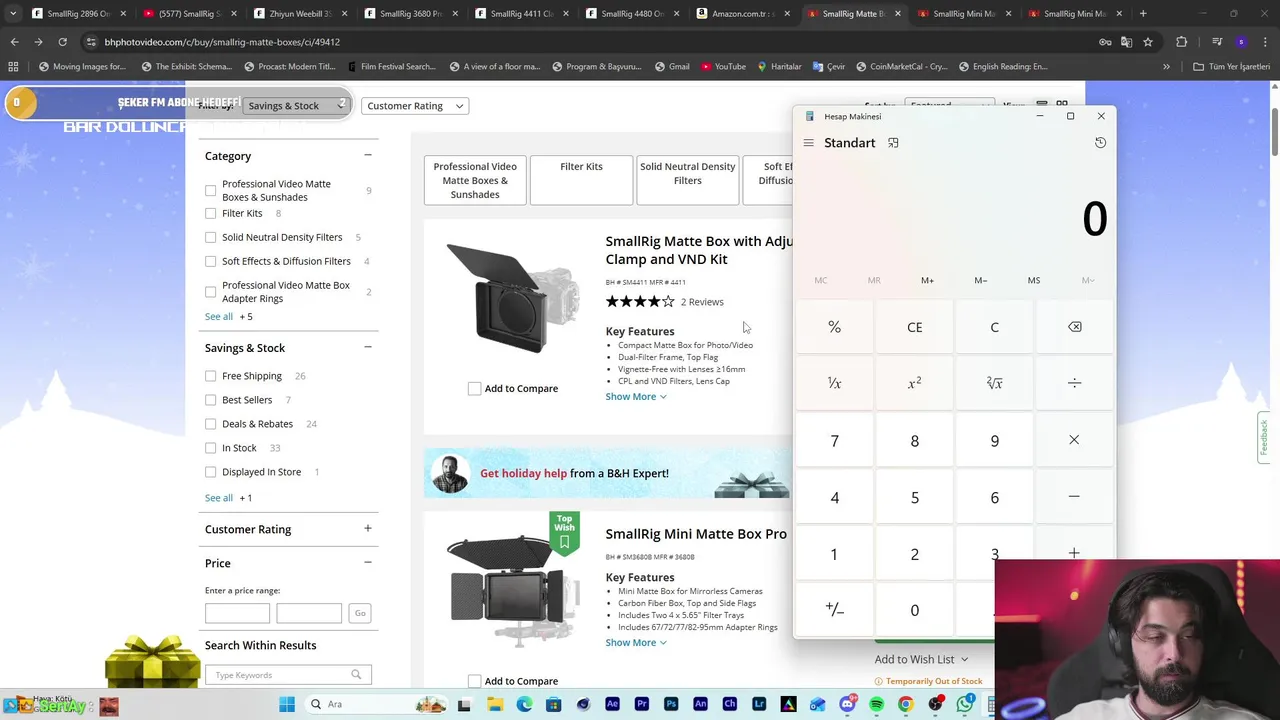1280x720 pixels.
Task: Open WhatsApp from taskbar
Action: (x=965, y=704)
